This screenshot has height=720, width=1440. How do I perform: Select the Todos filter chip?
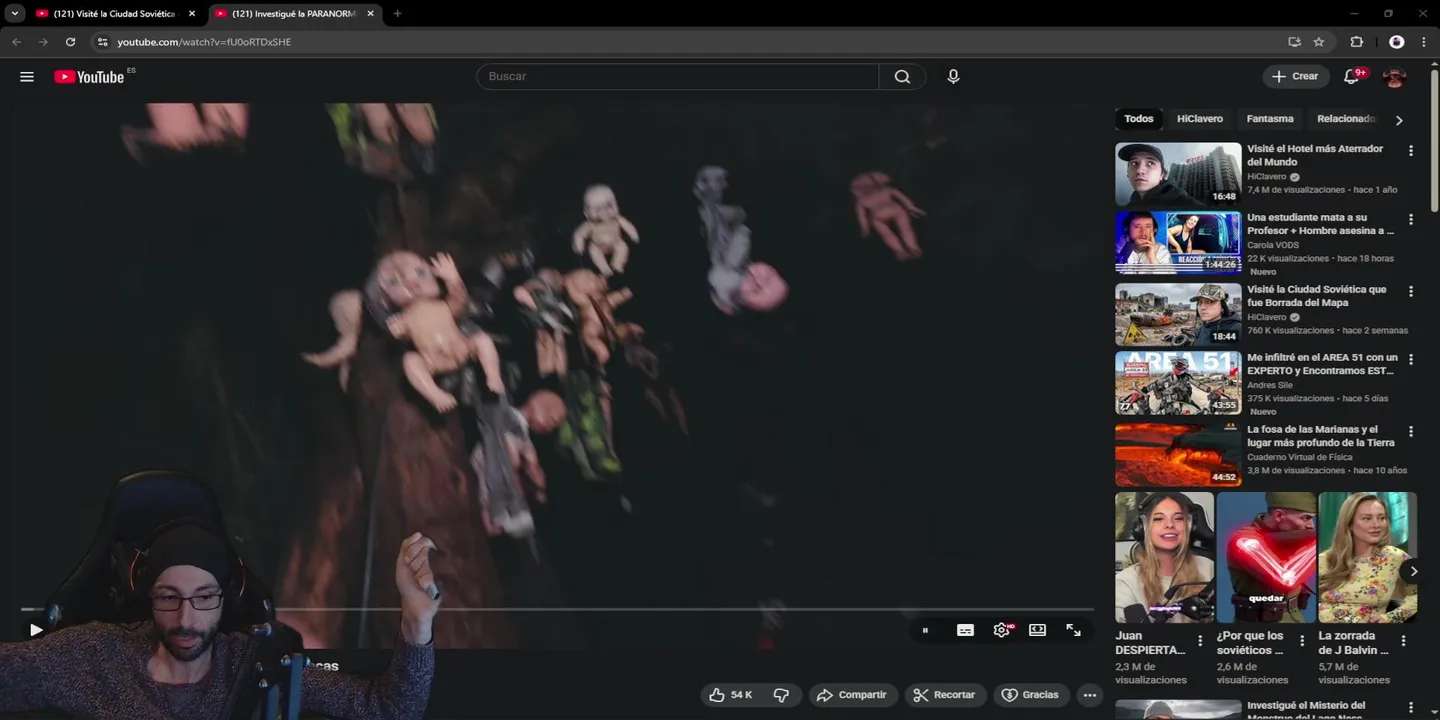point(1138,119)
